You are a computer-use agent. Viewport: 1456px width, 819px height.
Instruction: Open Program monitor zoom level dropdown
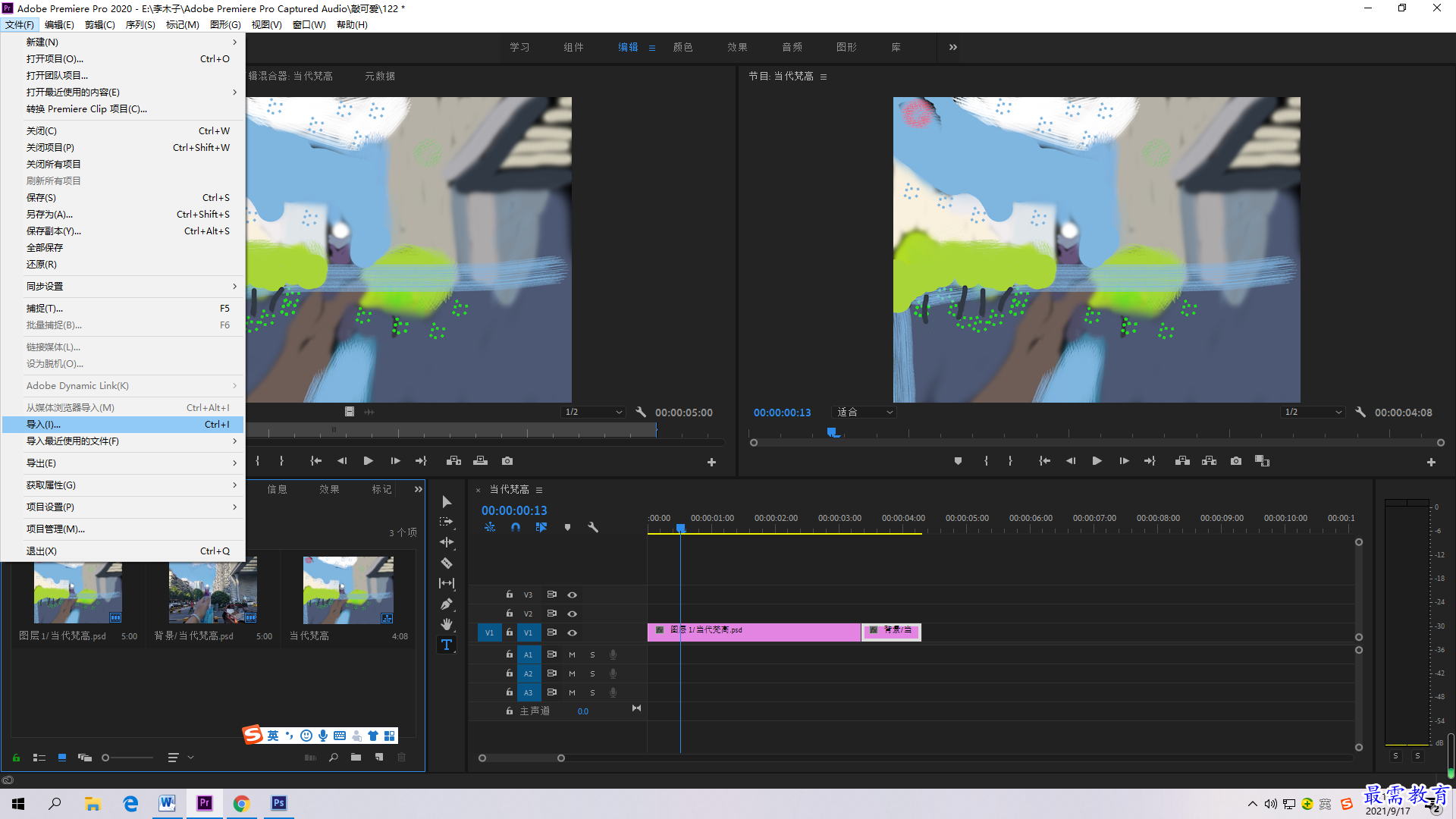pos(864,412)
